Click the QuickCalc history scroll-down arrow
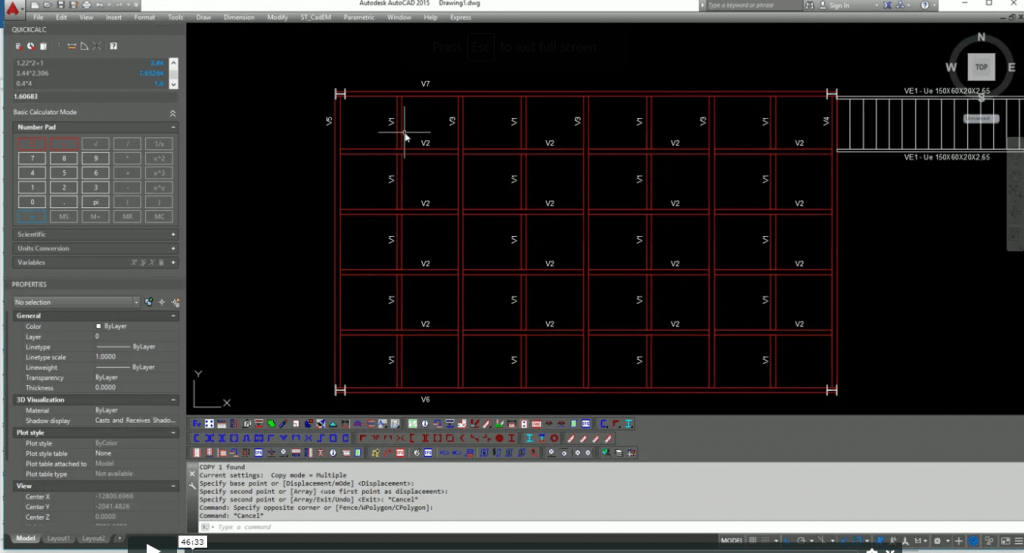This screenshot has width=1024, height=553. [x=174, y=84]
